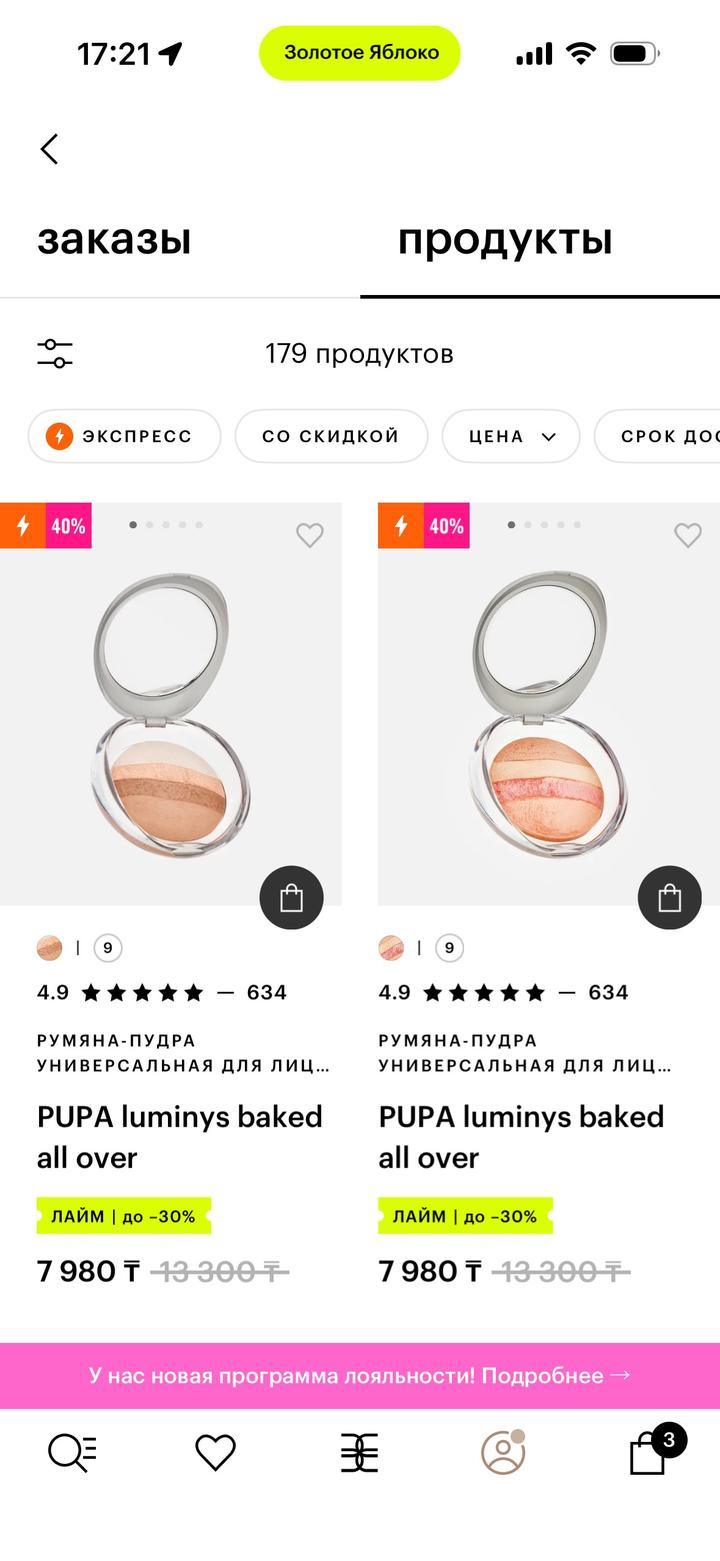Tap the back arrow icon
Screen dimensions: 720x1561
point(49,149)
